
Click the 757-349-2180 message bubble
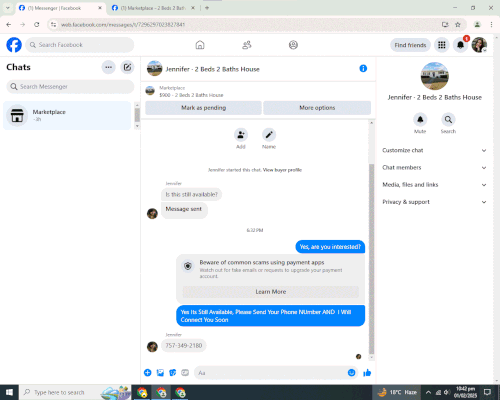click(x=184, y=346)
